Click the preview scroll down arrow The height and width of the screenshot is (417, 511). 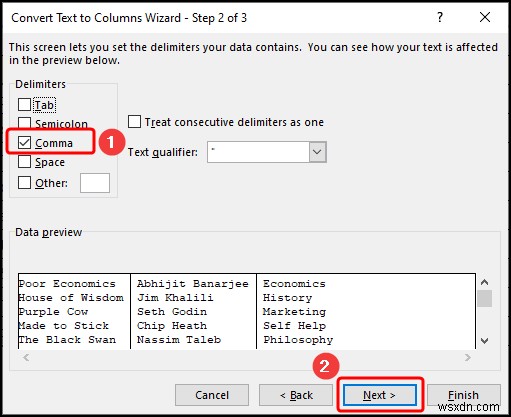(484, 341)
